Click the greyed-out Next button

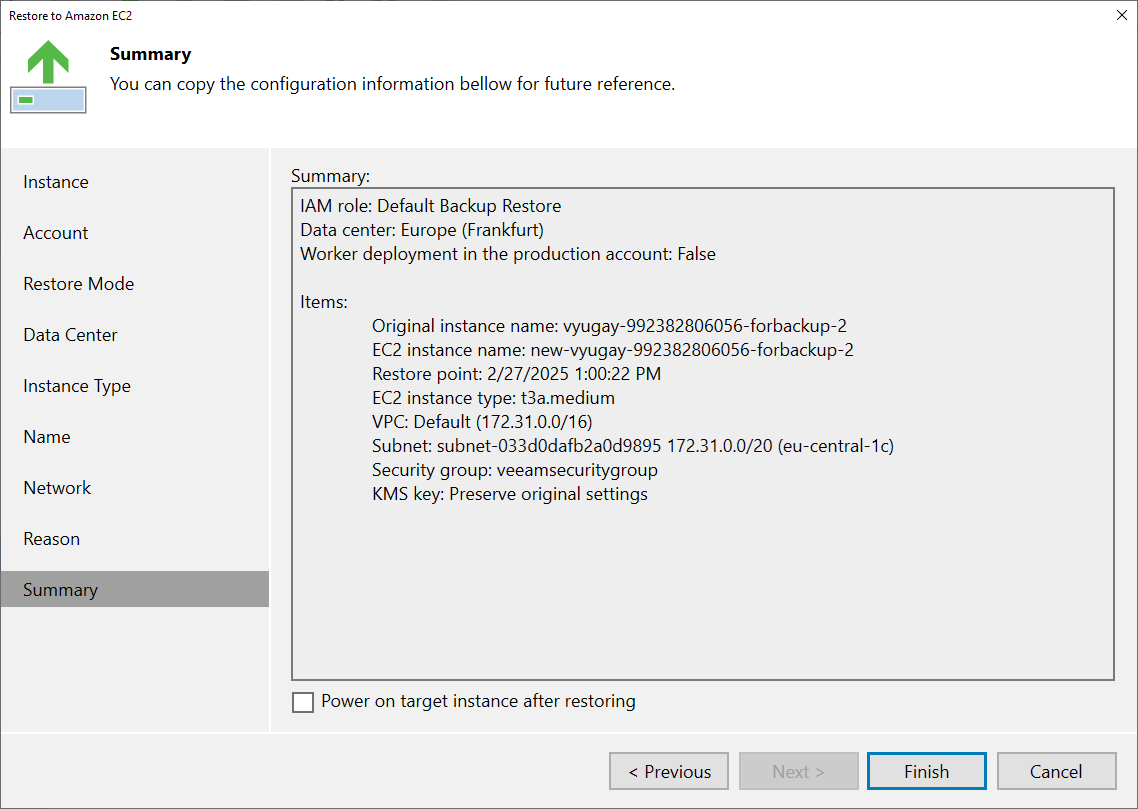coord(798,771)
